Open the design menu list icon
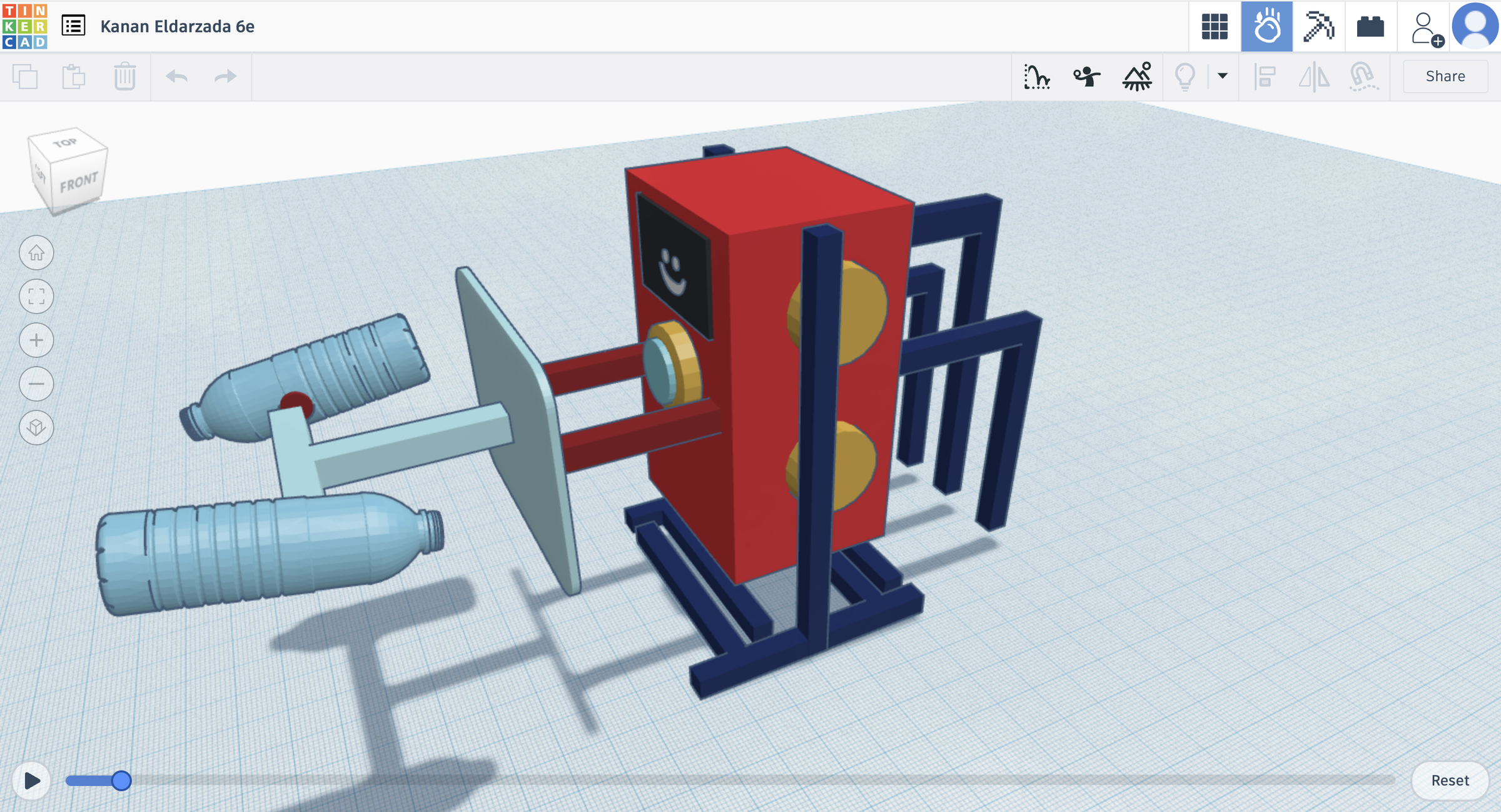This screenshot has width=1501, height=812. 73,26
